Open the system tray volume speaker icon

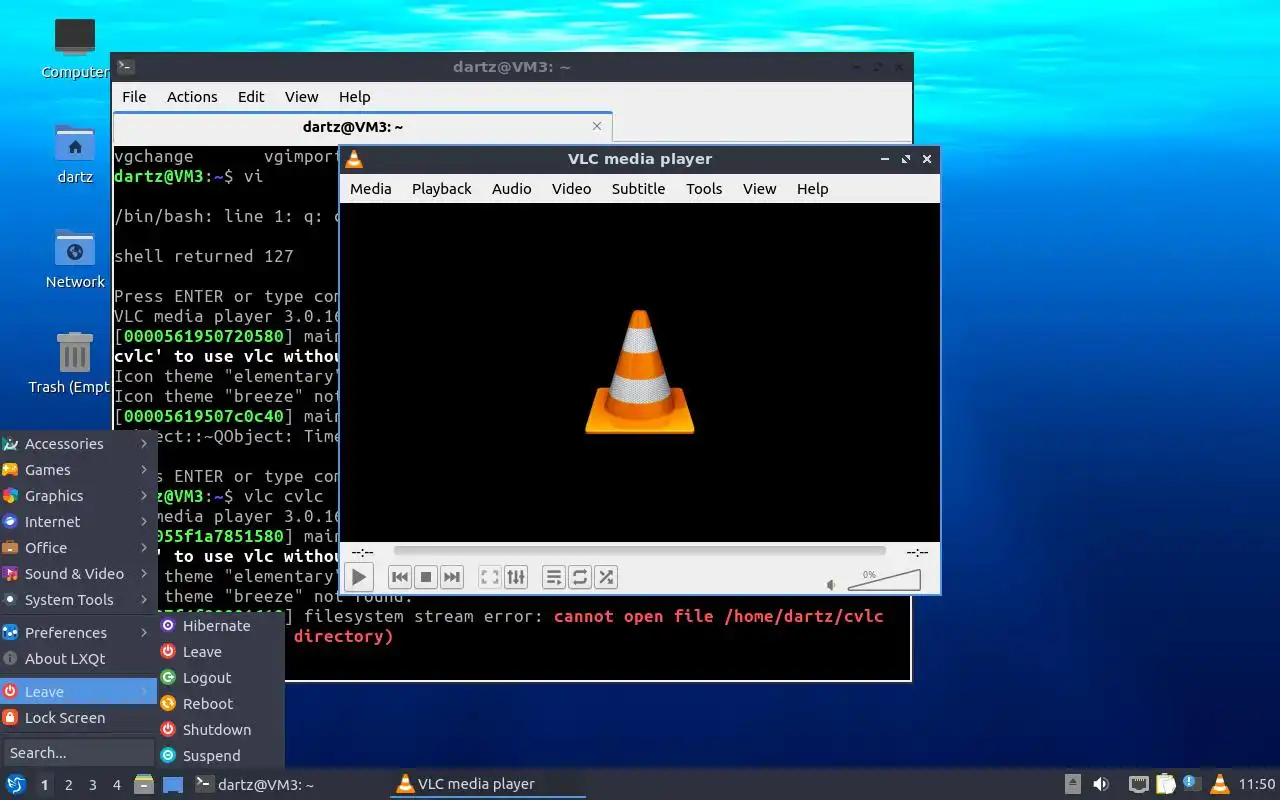[1101, 784]
